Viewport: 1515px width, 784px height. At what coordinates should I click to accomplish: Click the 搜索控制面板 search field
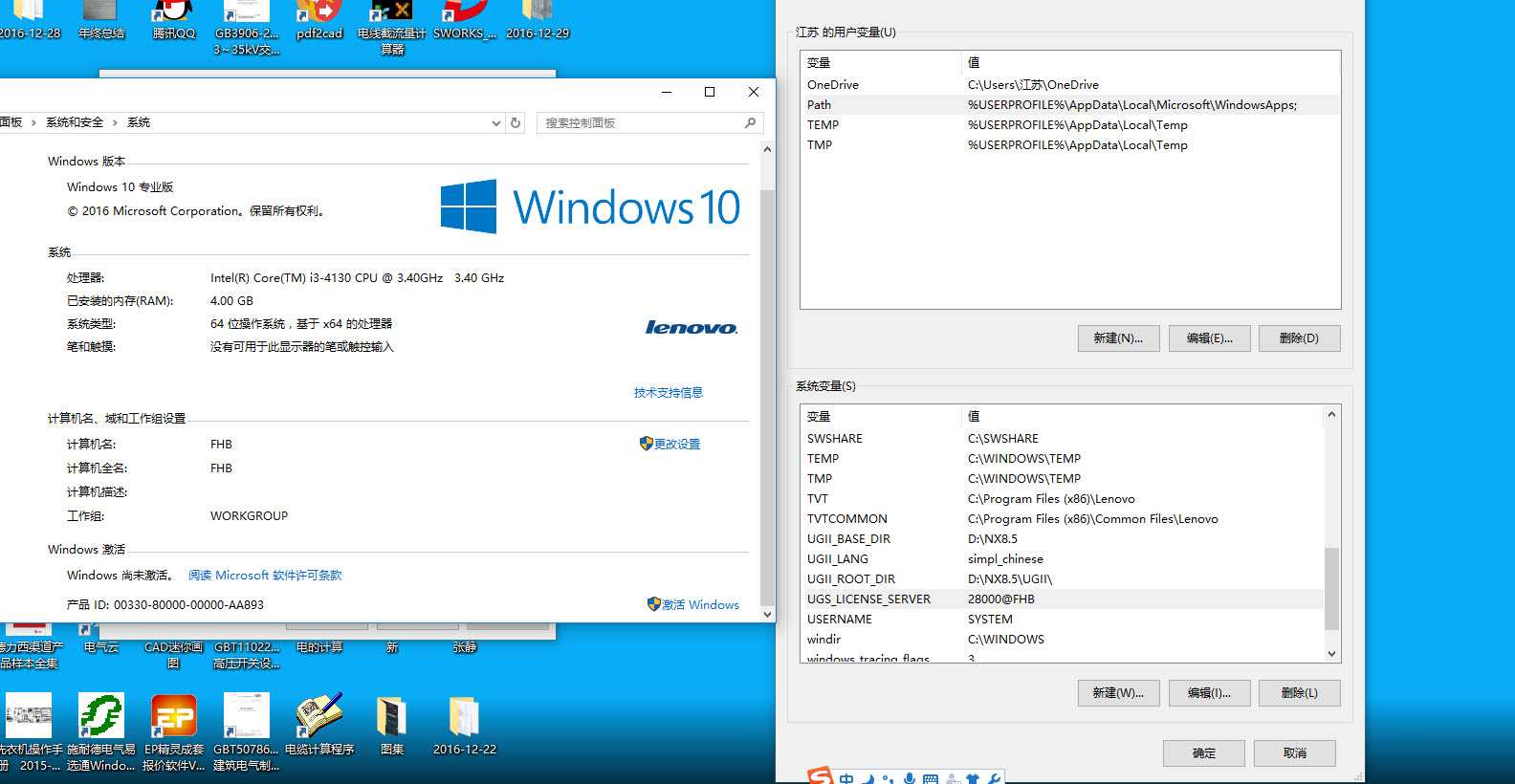(x=641, y=122)
